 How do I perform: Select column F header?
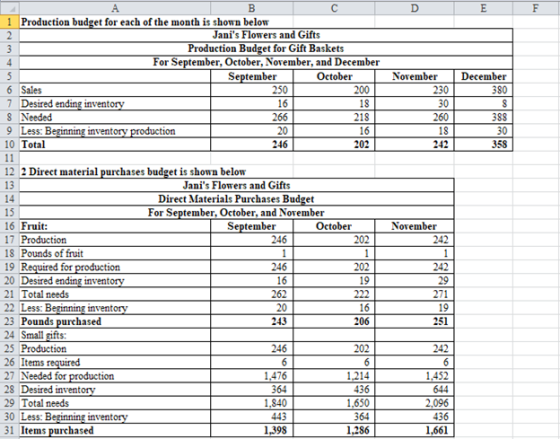point(536,8)
